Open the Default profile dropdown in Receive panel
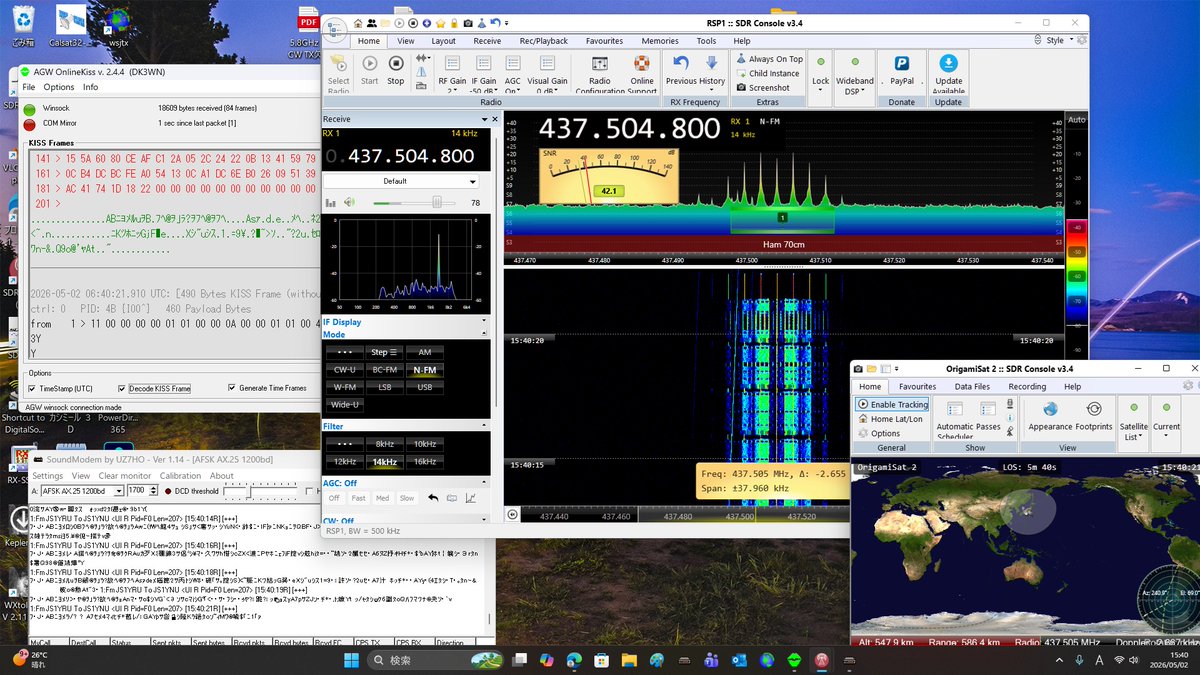The image size is (1200, 675). (x=401, y=182)
